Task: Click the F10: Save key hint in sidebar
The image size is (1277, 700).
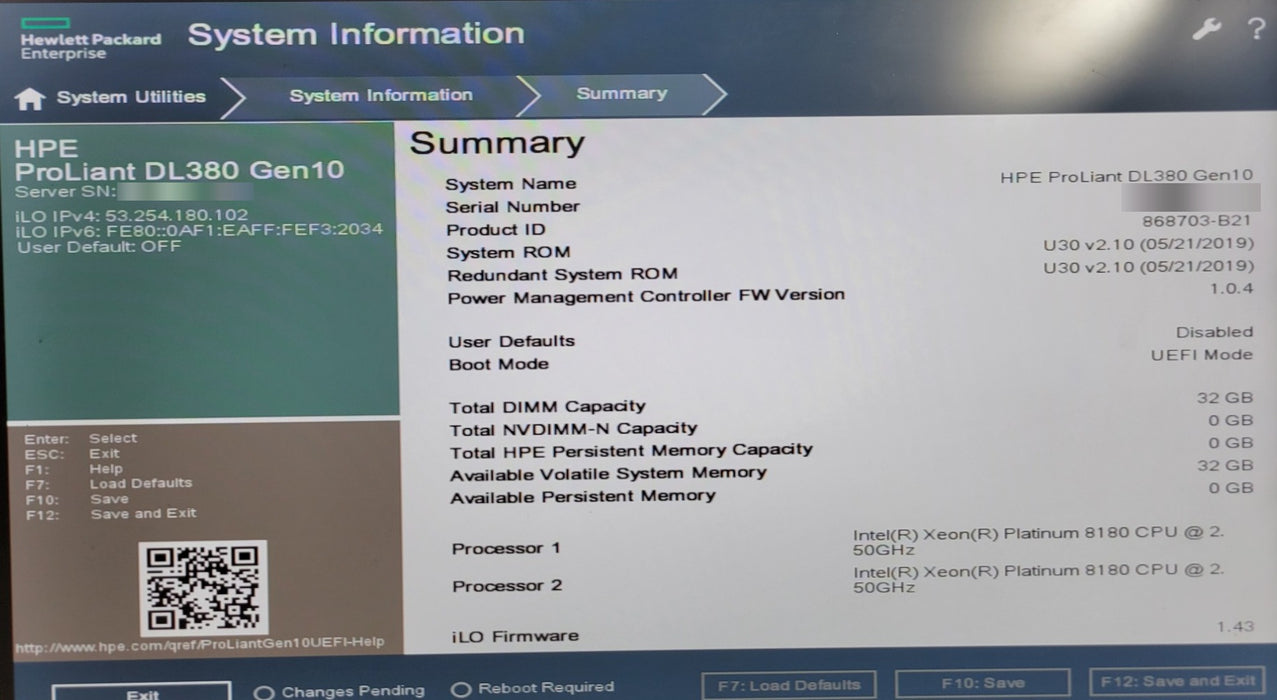Action: tap(77, 499)
